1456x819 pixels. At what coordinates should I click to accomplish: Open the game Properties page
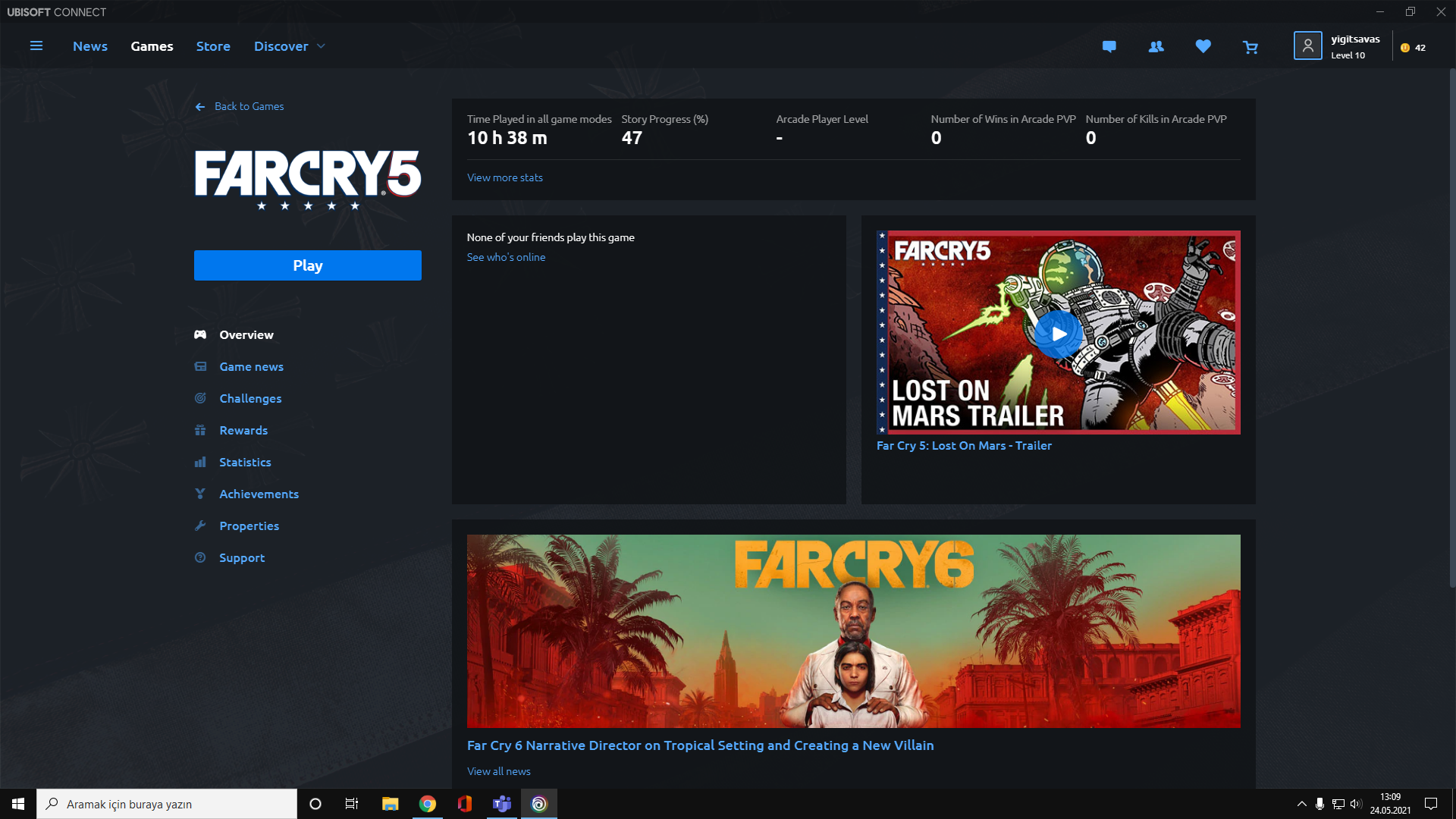pos(249,526)
